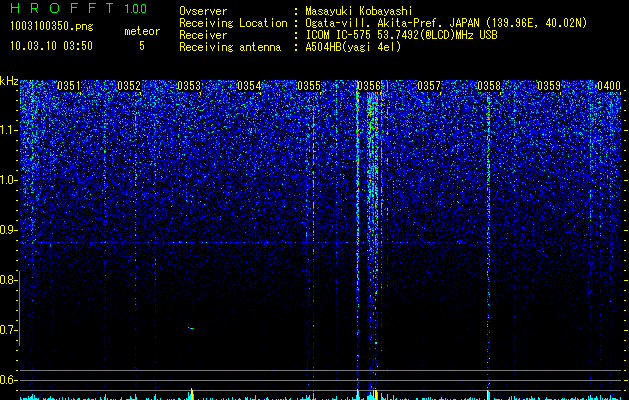Image resolution: width=629 pixels, height=400 pixels.
Task: Click the 0400 time marker
Action: pyautogui.click(x=609, y=86)
